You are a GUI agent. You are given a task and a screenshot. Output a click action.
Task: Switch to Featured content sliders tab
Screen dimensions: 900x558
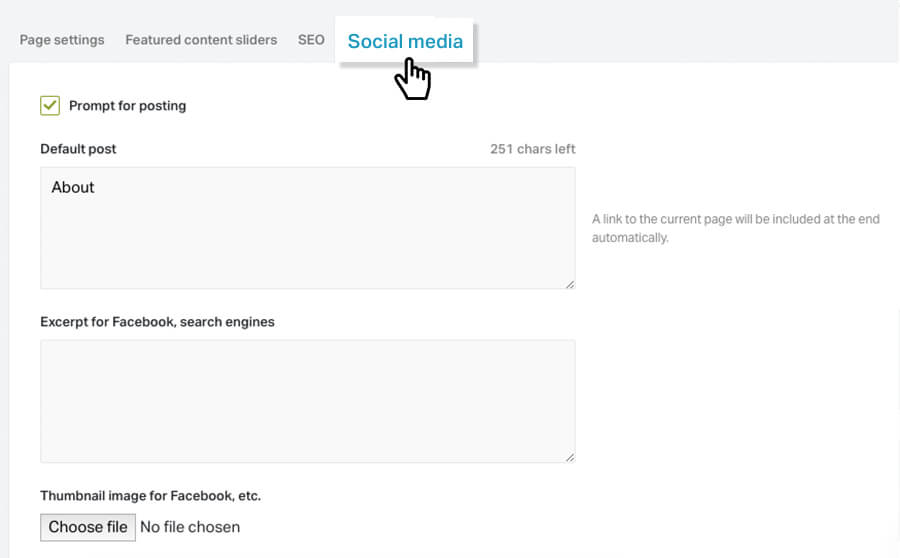point(201,40)
